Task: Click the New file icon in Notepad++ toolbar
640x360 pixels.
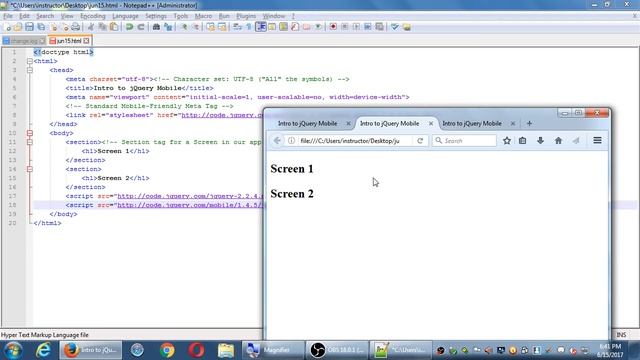Action: pos(7,27)
